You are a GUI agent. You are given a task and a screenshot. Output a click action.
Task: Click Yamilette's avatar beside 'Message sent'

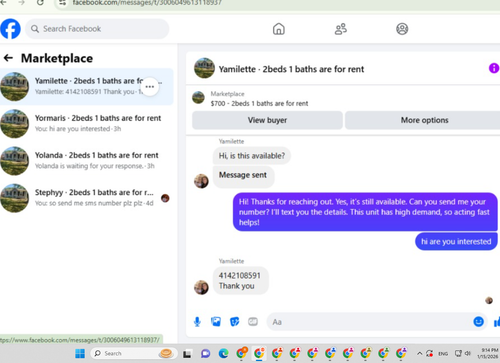(201, 181)
